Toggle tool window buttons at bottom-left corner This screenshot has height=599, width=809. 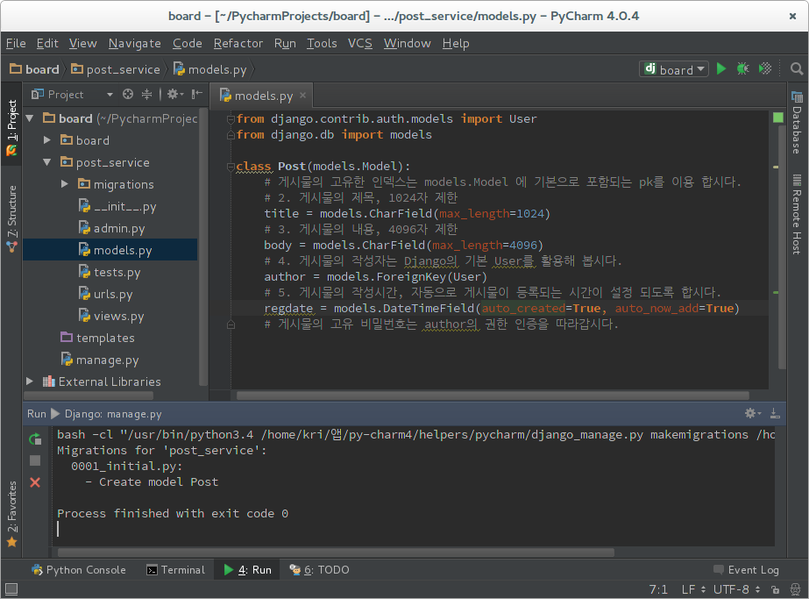11,589
